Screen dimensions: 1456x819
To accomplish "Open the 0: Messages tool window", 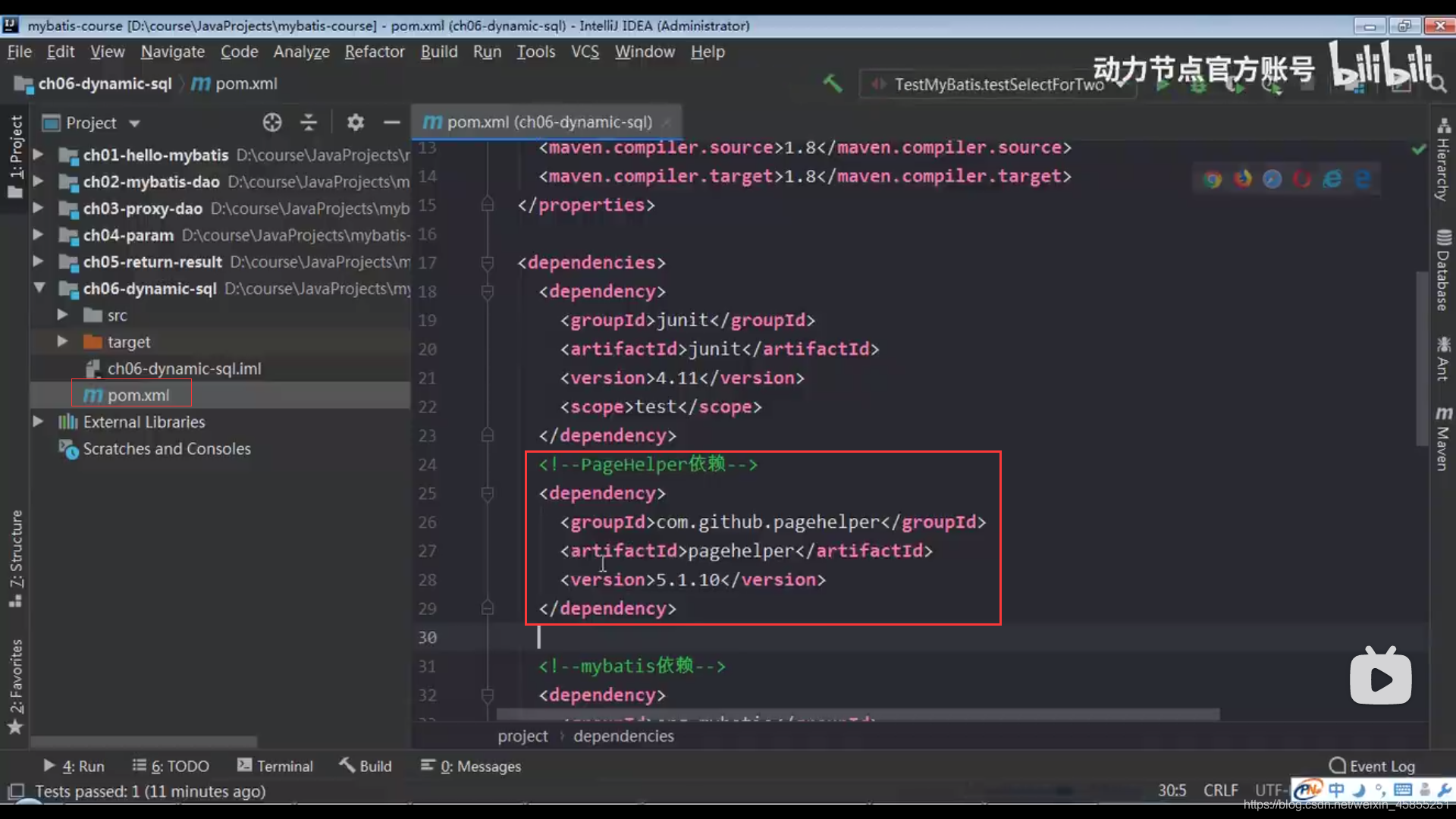I will [471, 766].
